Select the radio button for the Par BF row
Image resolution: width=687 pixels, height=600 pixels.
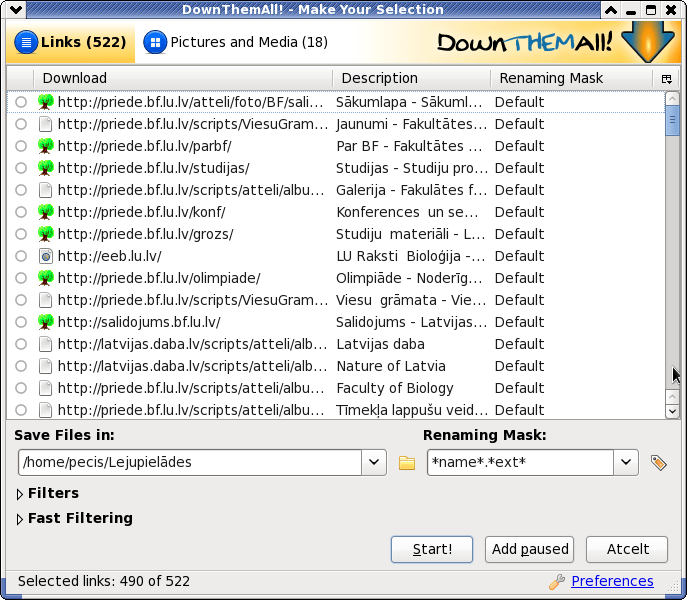pos(21,146)
